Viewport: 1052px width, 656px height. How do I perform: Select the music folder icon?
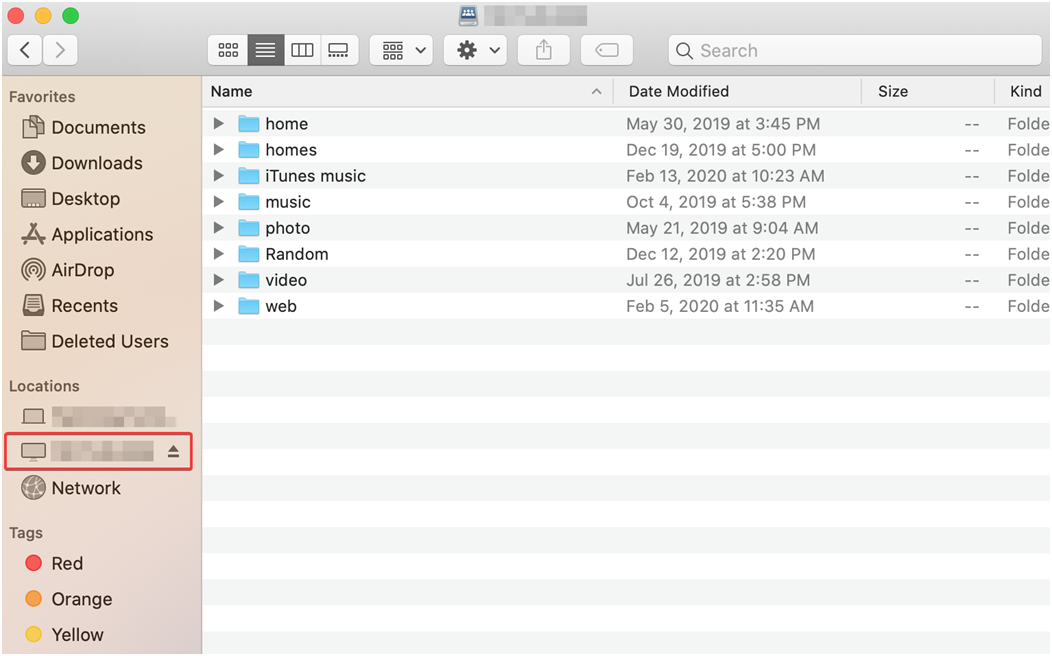tap(249, 202)
